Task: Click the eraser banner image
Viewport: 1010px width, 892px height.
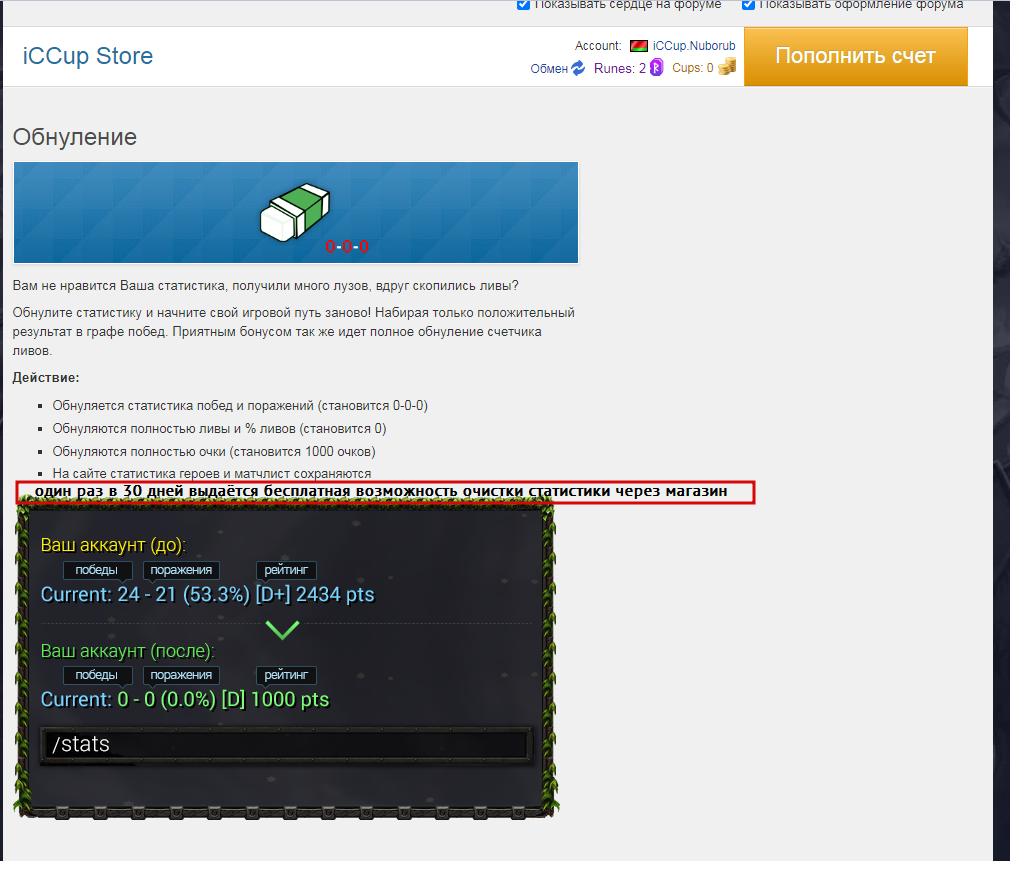Action: click(x=296, y=213)
